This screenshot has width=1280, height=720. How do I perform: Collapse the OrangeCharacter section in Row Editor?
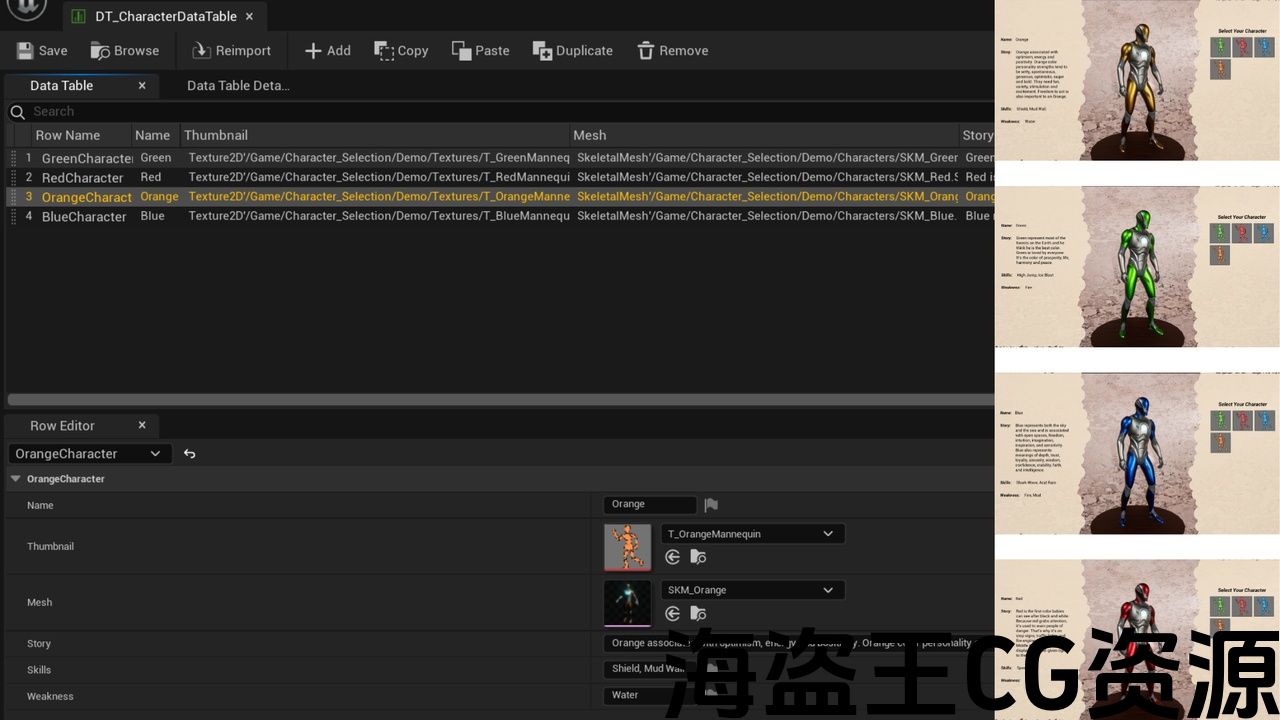[15, 479]
